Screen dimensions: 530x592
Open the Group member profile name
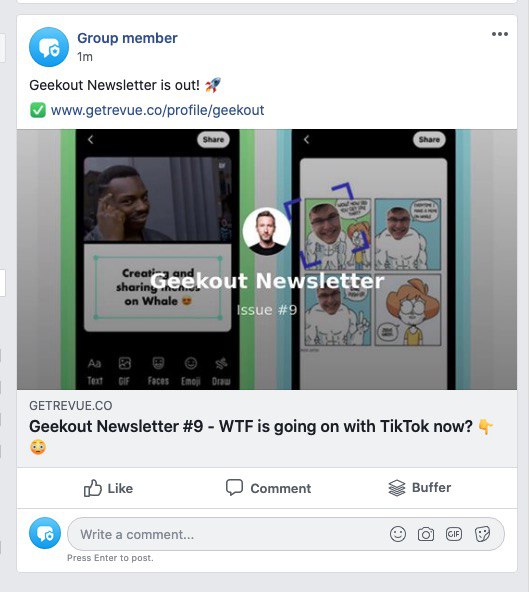(127, 38)
